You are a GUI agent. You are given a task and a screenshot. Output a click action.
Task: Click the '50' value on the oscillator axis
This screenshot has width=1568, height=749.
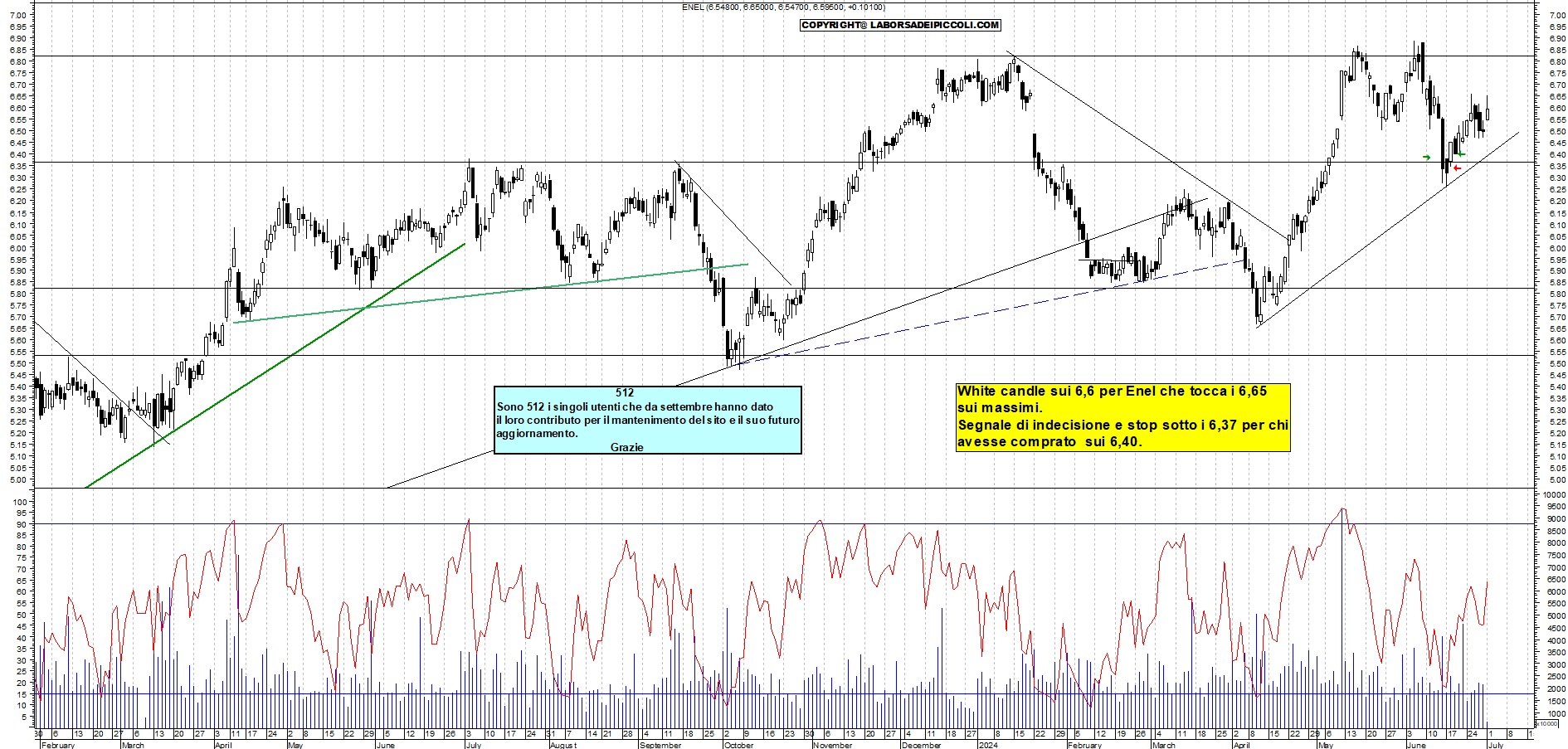22,615
